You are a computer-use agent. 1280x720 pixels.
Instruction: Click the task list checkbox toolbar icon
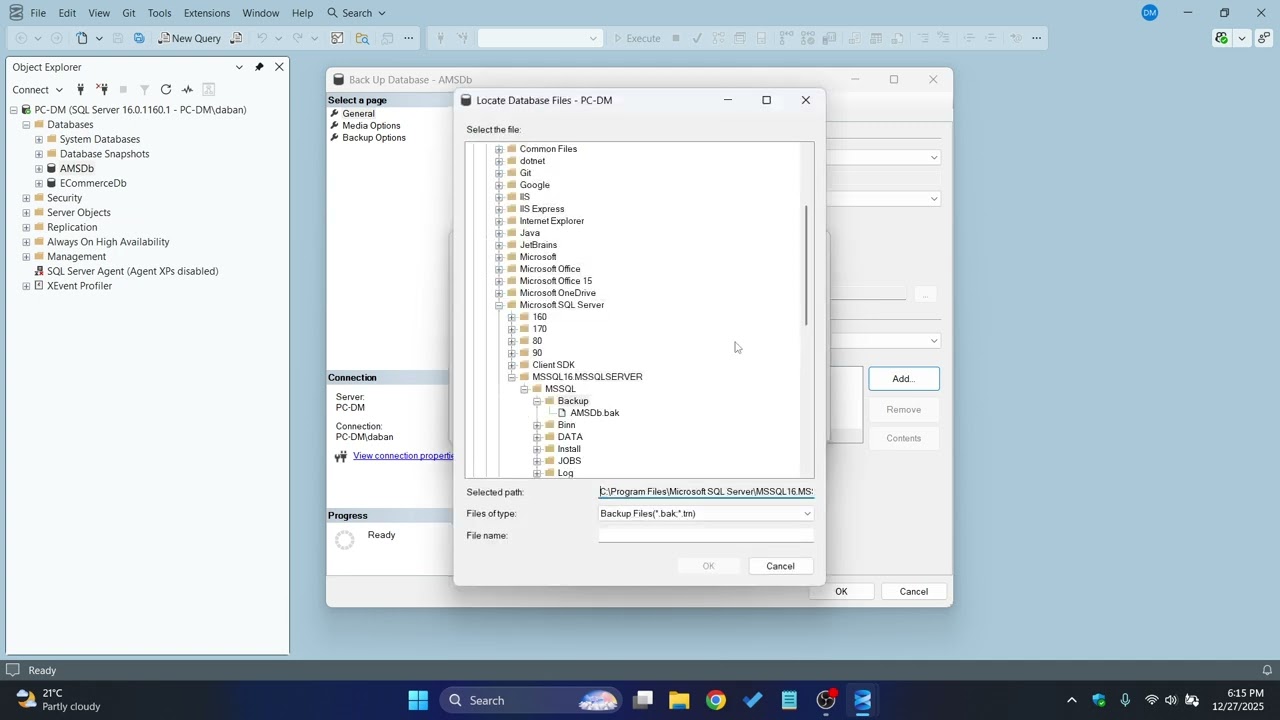(x=338, y=38)
